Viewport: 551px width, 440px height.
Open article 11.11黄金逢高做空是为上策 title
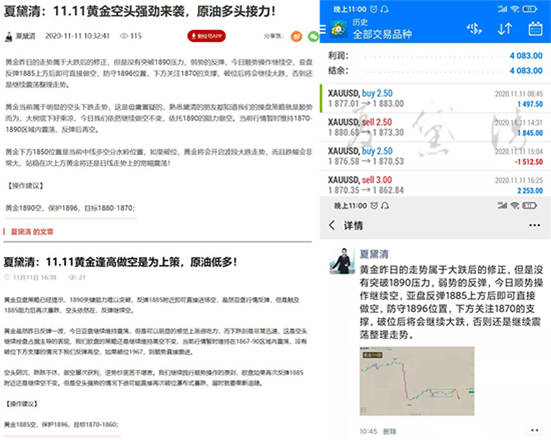[x=120, y=262]
